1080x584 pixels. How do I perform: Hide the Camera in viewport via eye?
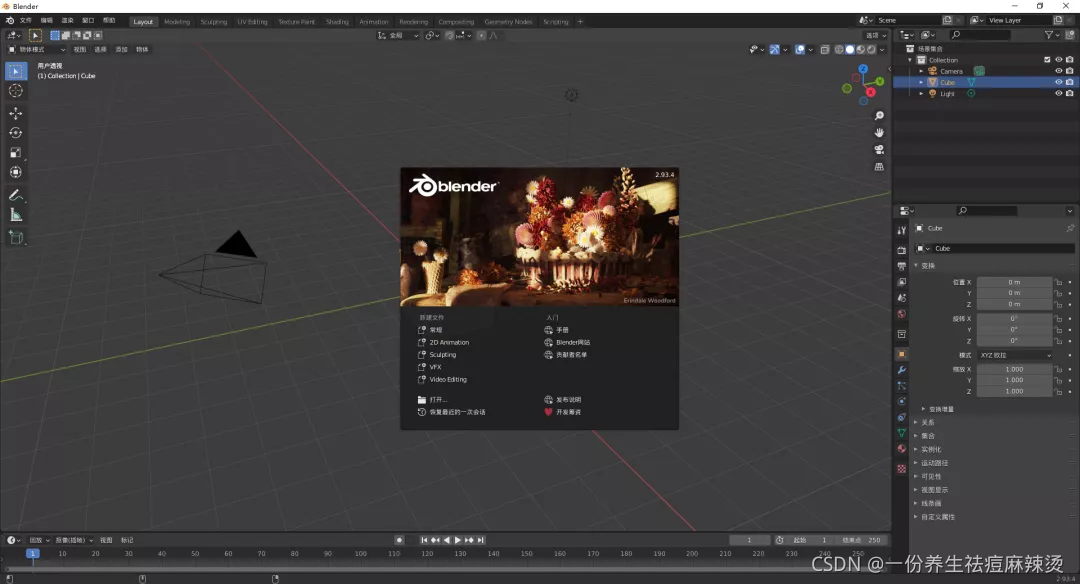click(1059, 71)
